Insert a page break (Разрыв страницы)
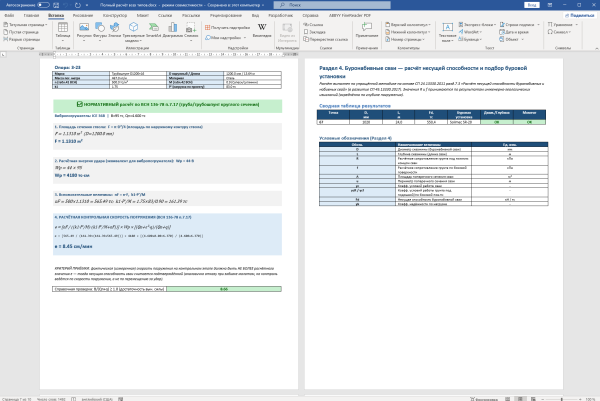Viewport: 600px width, 401px height. click(x=22, y=39)
